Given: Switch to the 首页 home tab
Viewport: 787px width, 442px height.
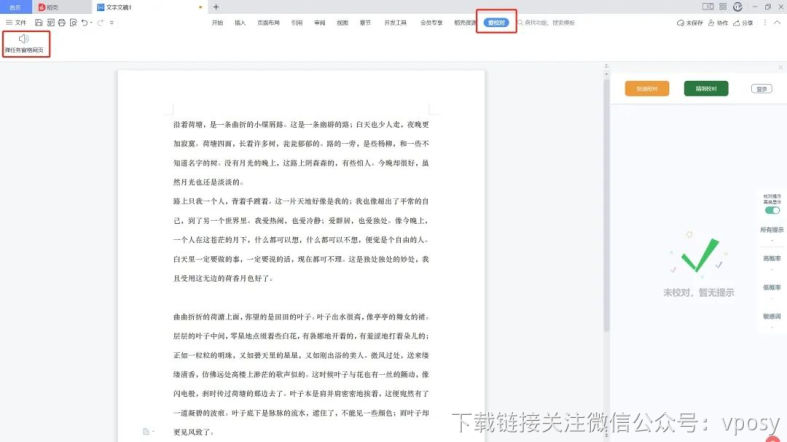Looking at the screenshot, I should pyautogui.click(x=15, y=7).
